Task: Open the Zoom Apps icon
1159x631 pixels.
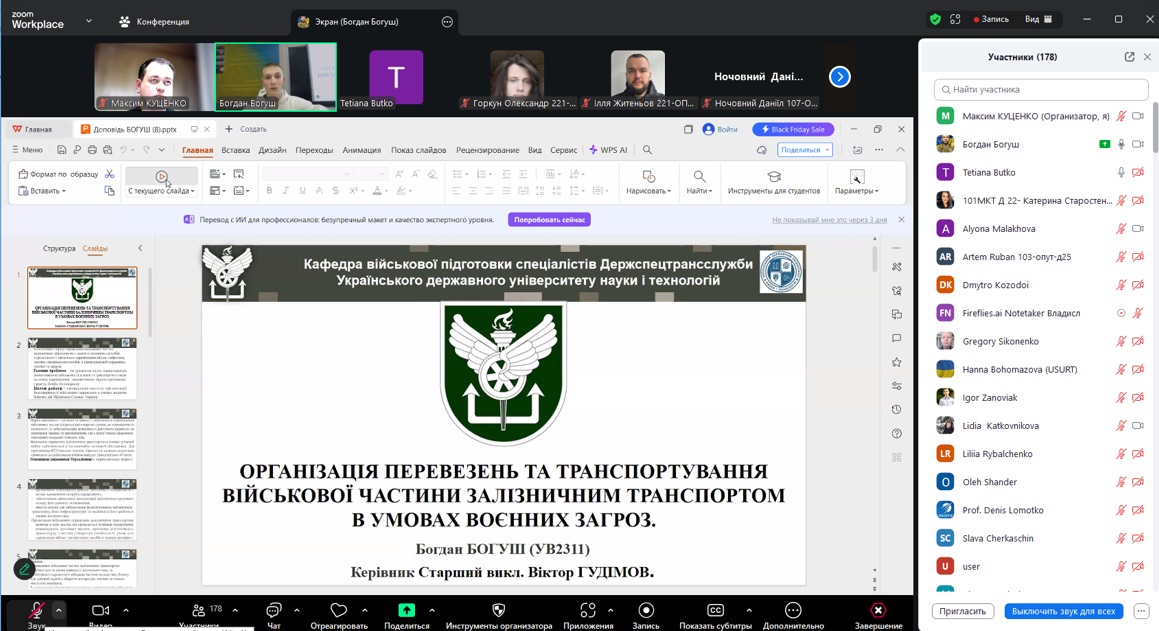Action: tap(588, 610)
